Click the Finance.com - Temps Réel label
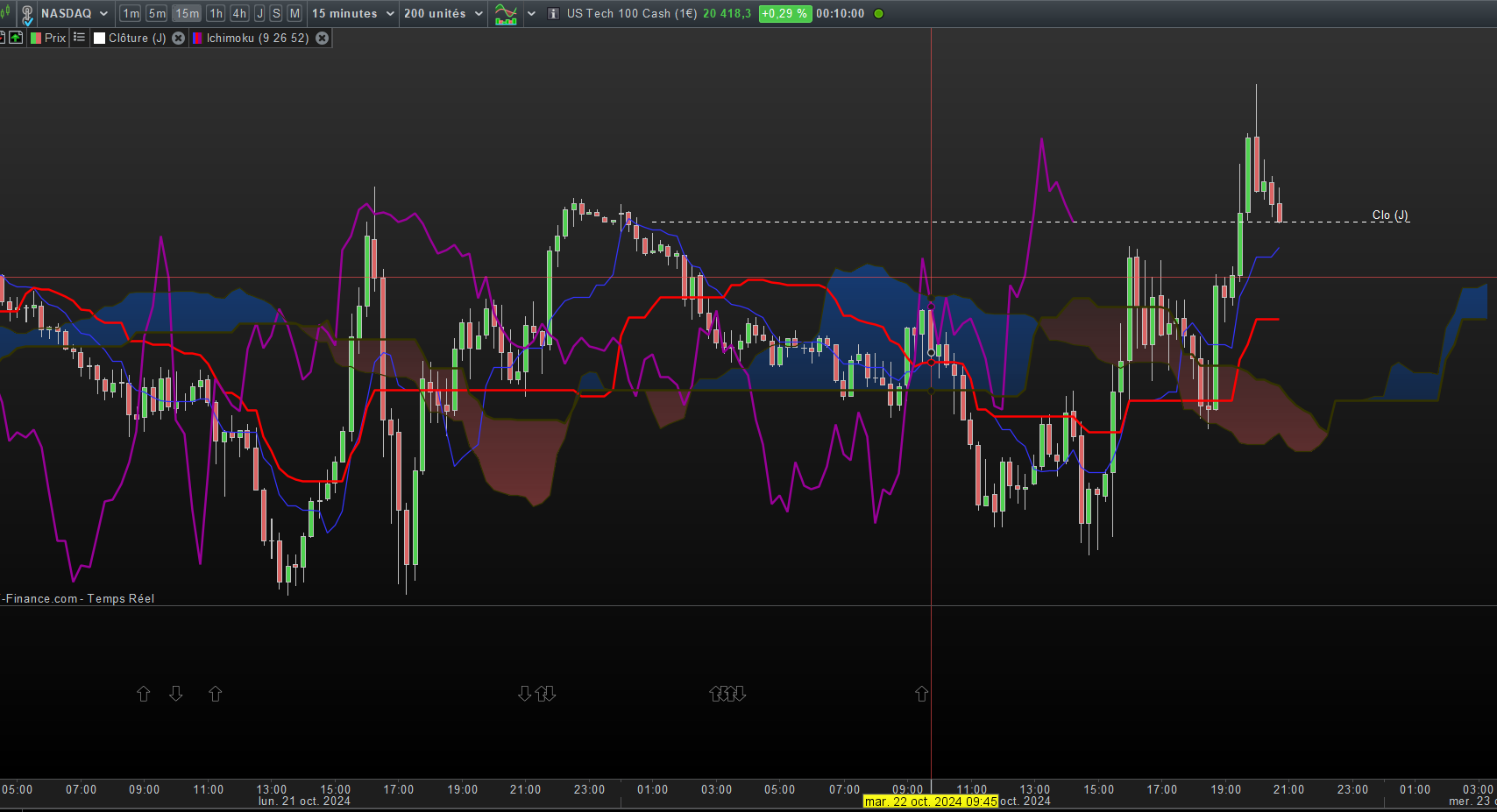Viewport: 1497px width, 812px height. tap(78, 599)
